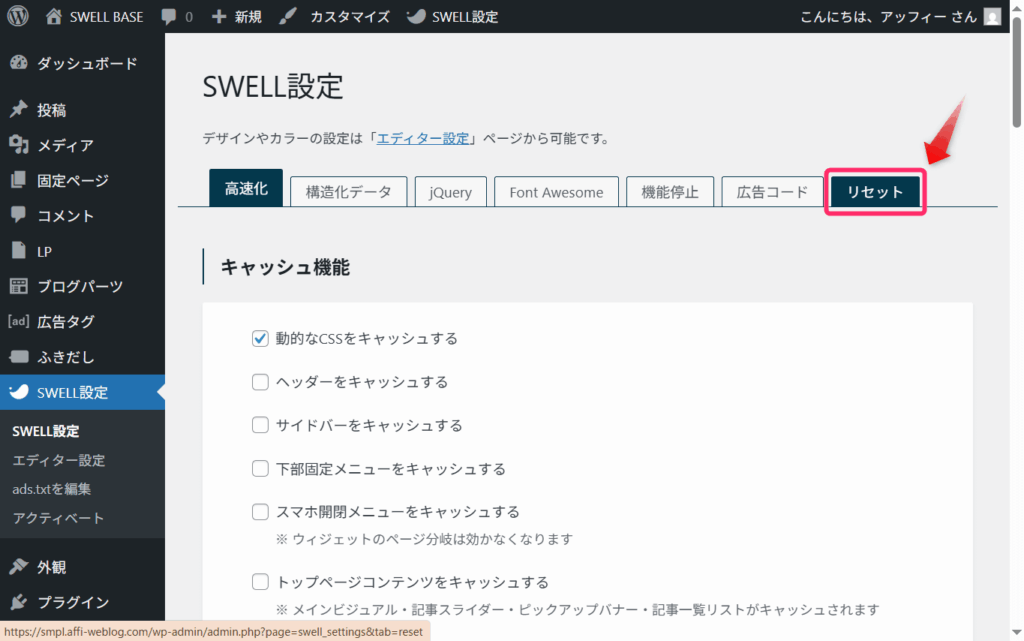This screenshot has height=641, width=1024.
Task: Click the LP document icon
Action: tap(19, 251)
